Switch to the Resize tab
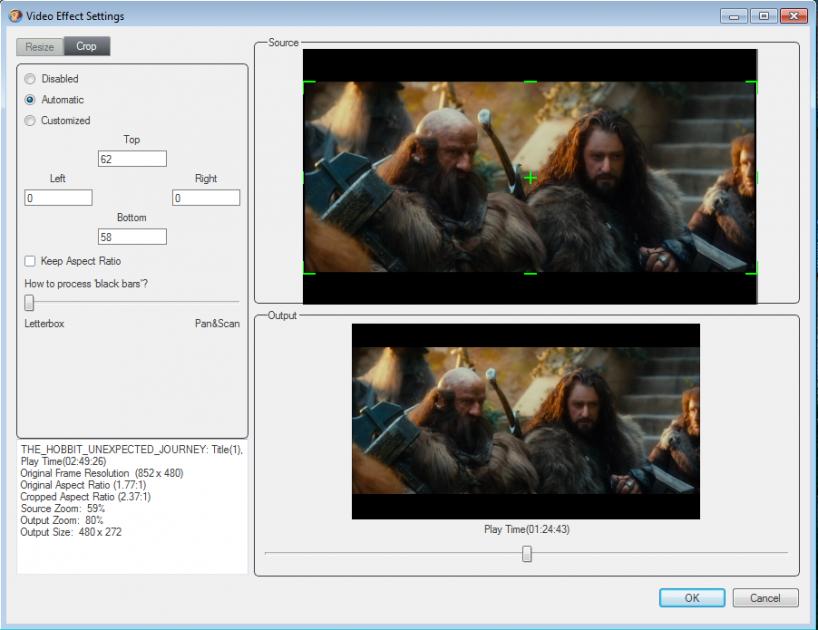The image size is (818, 630). click(40, 47)
